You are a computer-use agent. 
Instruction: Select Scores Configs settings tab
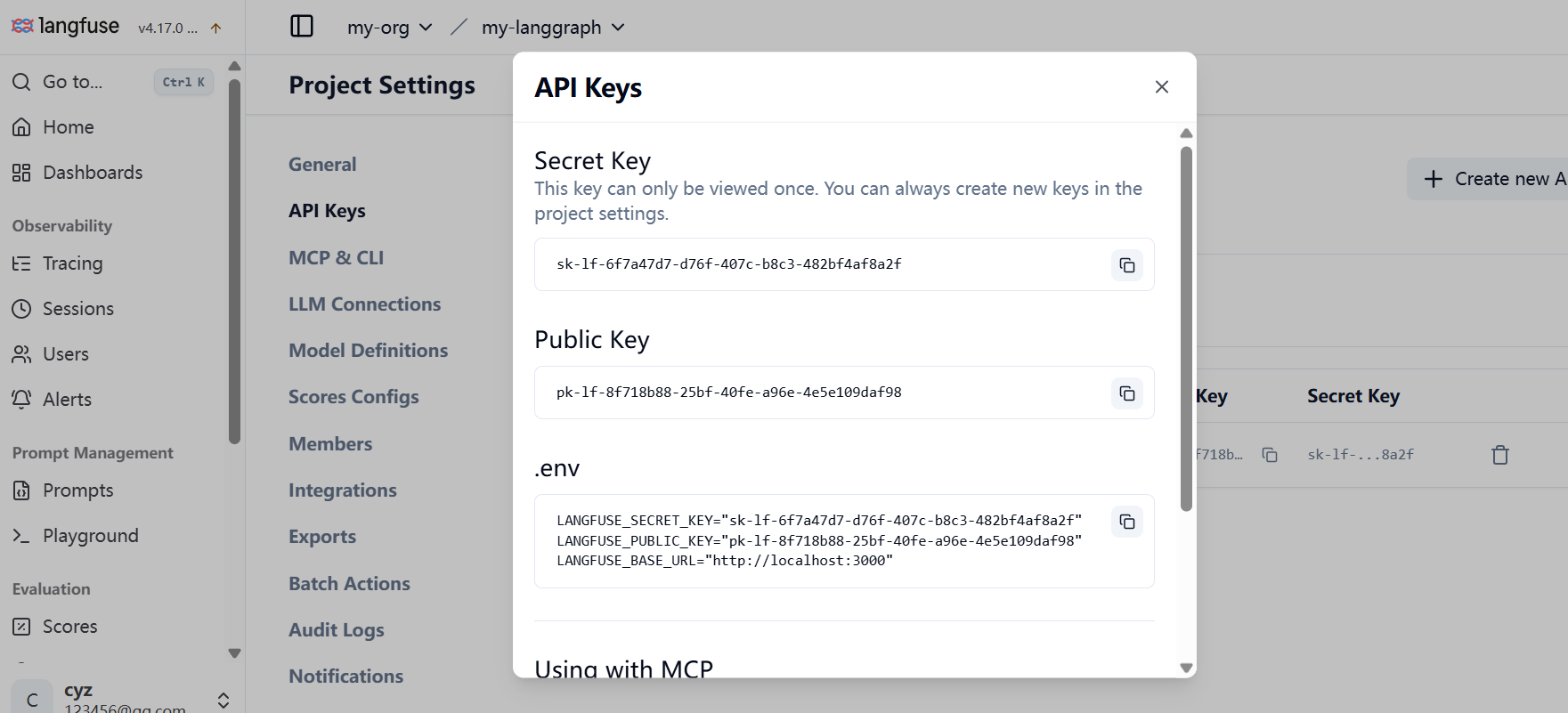353,397
